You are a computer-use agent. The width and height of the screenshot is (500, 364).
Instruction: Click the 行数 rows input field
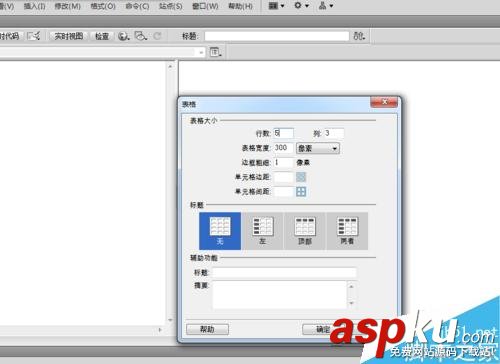click(283, 133)
